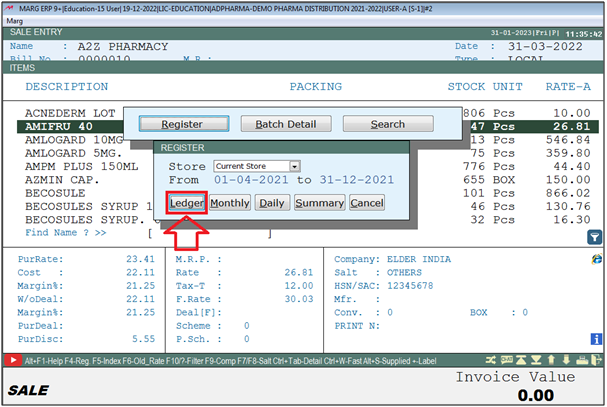Click the Daily button

click(x=272, y=203)
